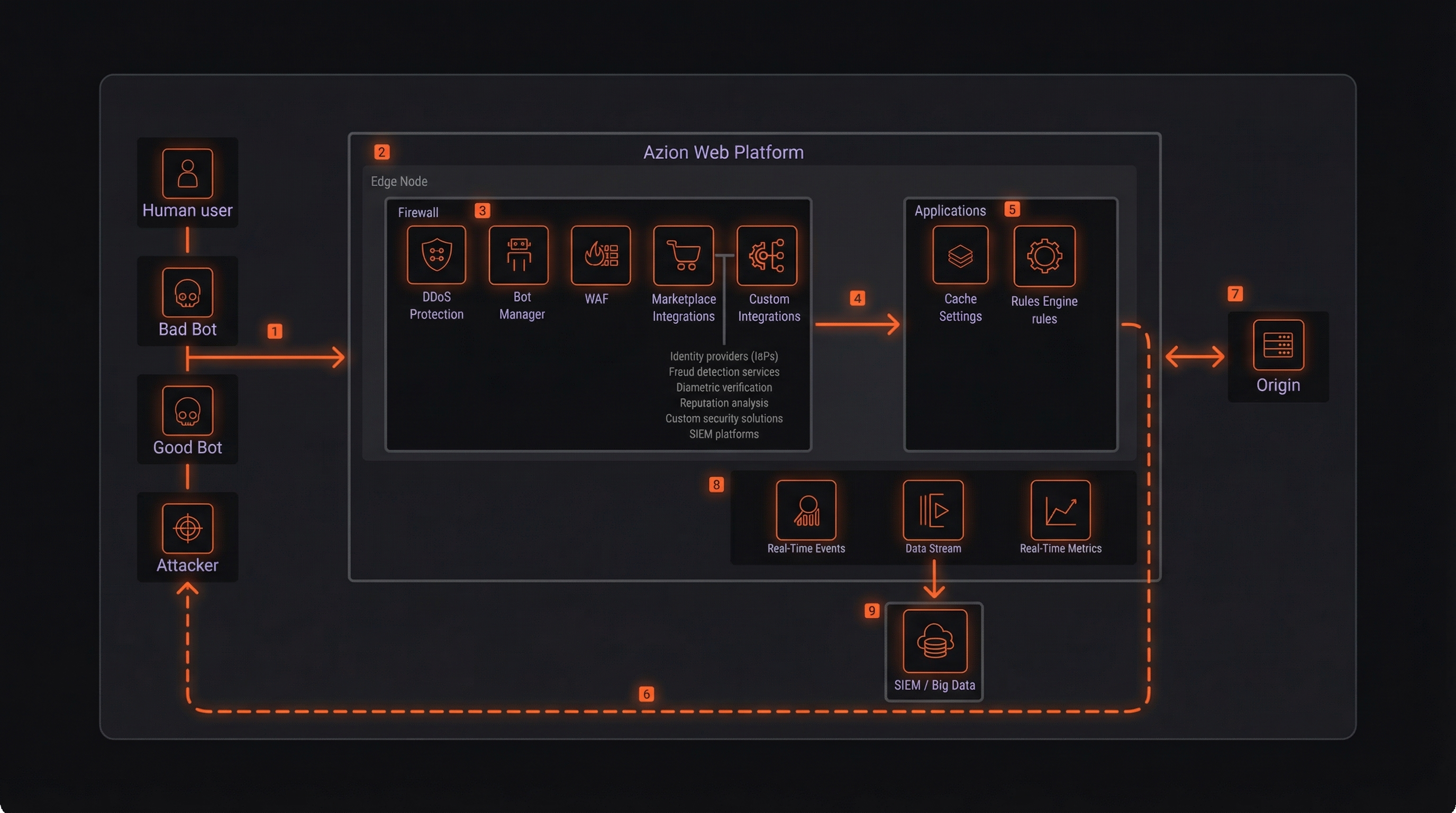Click the "Edge Node" label
This screenshot has height=813, width=1456.
pos(399,182)
